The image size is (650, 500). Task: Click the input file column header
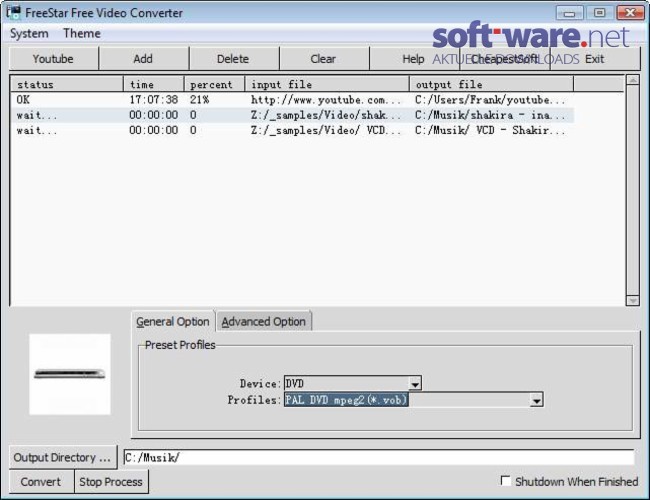(x=327, y=84)
